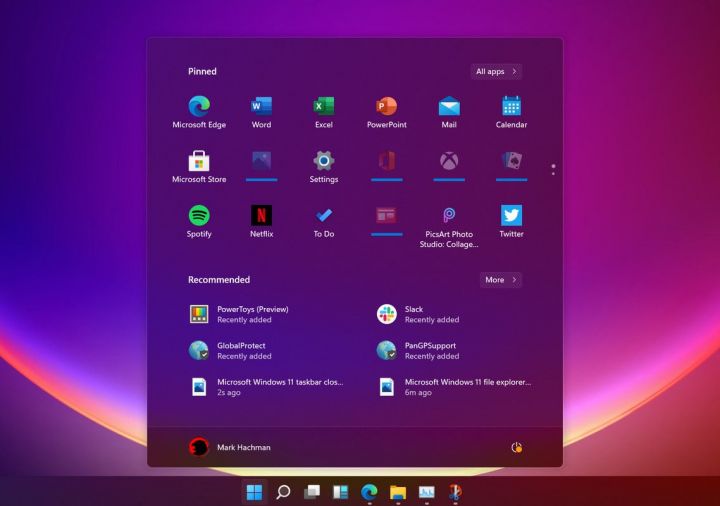
Task: Click the power button
Action: pyautogui.click(x=517, y=447)
